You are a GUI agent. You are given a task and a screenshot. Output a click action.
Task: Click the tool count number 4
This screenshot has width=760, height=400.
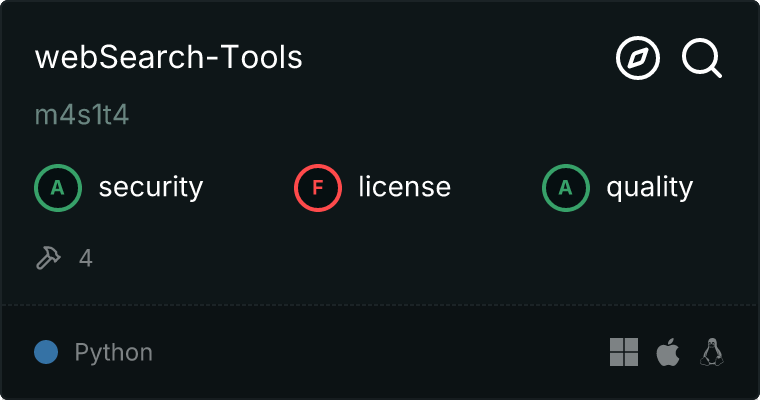86,259
